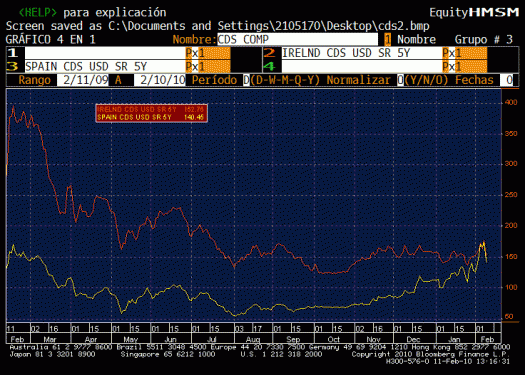Click the day 17 tick under August
The image size is (525, 375).
tap(257, 328)
